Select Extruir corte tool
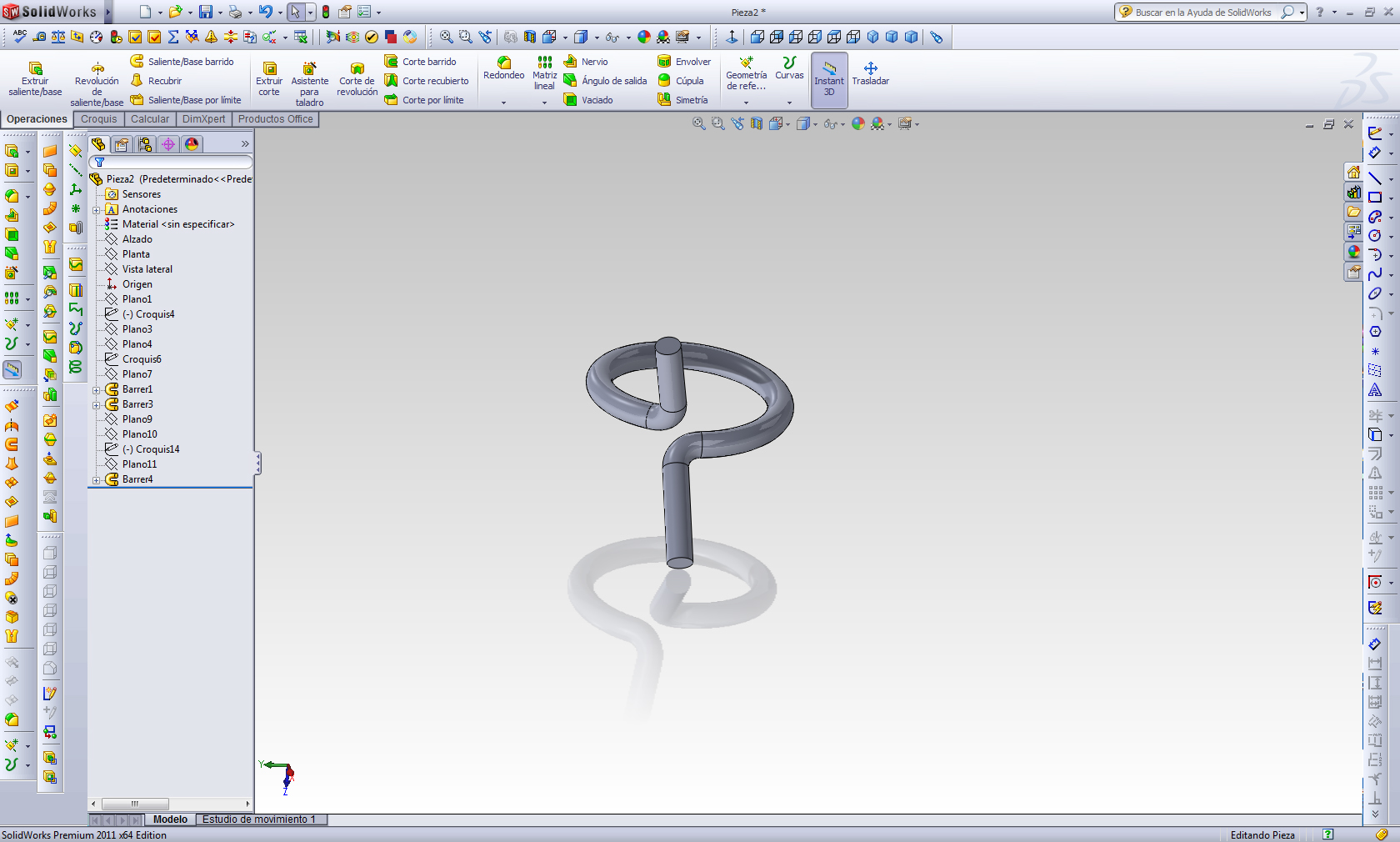 pyautogui.click(x=269, y=79)
